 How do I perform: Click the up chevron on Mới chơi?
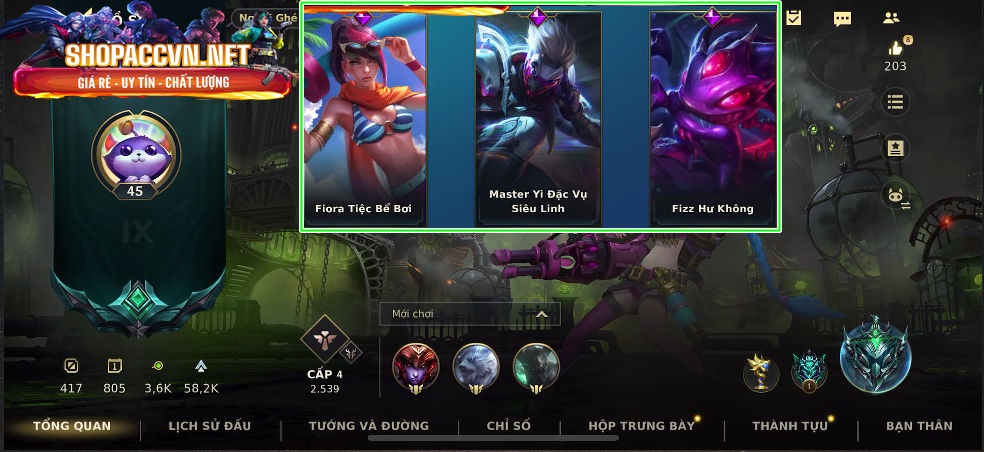(541, 314)
